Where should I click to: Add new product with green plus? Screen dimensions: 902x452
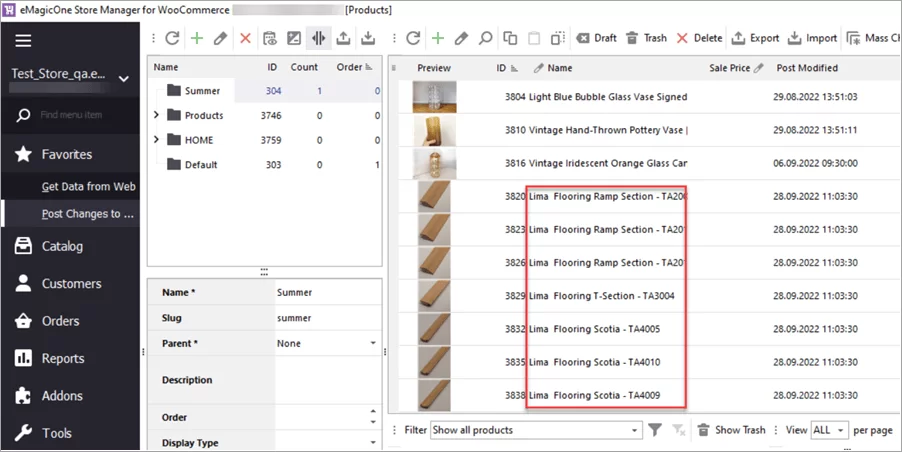click(x=437, y=38)
